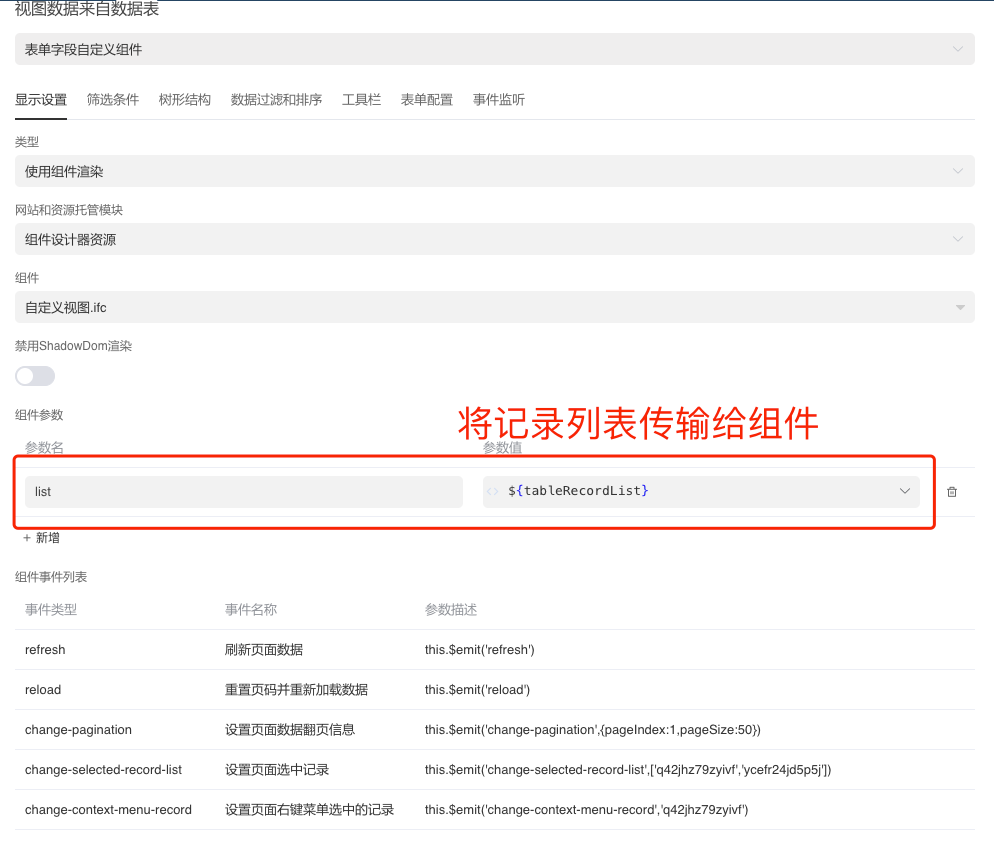This screenshot has width=994, height=852.
Task: Switch to the 工具栏 tab
Action: 361,99
